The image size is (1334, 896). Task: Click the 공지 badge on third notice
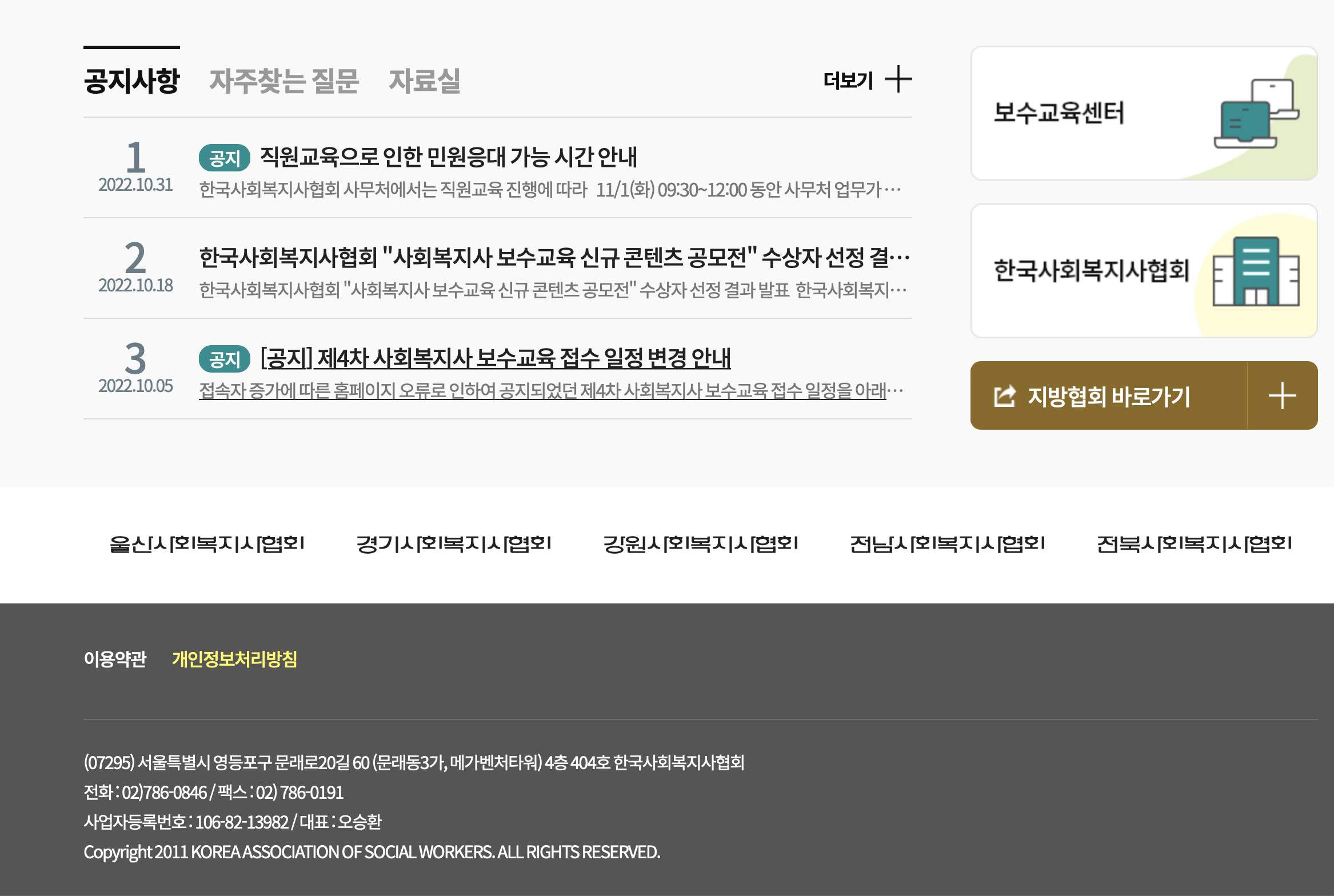pyautogui.click(x=224, y=359)
